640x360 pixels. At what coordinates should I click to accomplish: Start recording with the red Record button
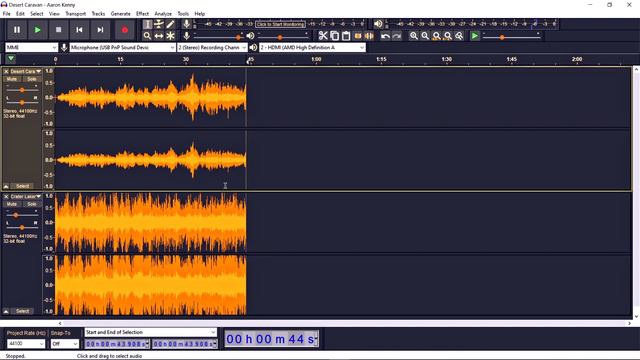tap(125, 30)
